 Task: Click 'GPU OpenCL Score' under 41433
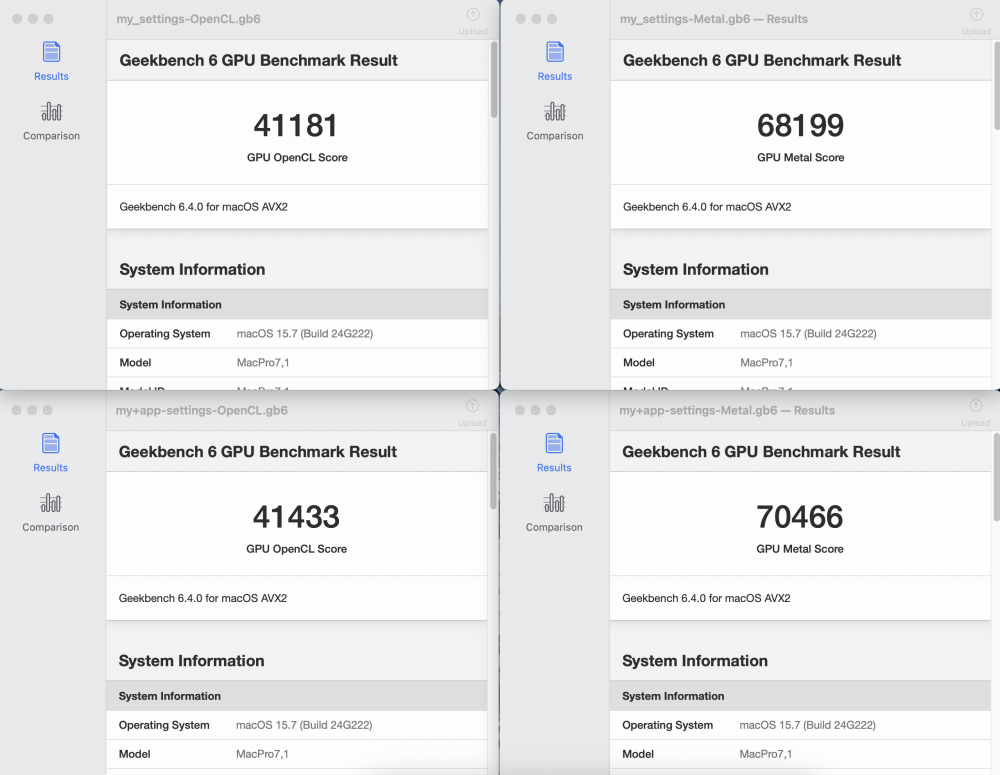click(x=297, y=549)
